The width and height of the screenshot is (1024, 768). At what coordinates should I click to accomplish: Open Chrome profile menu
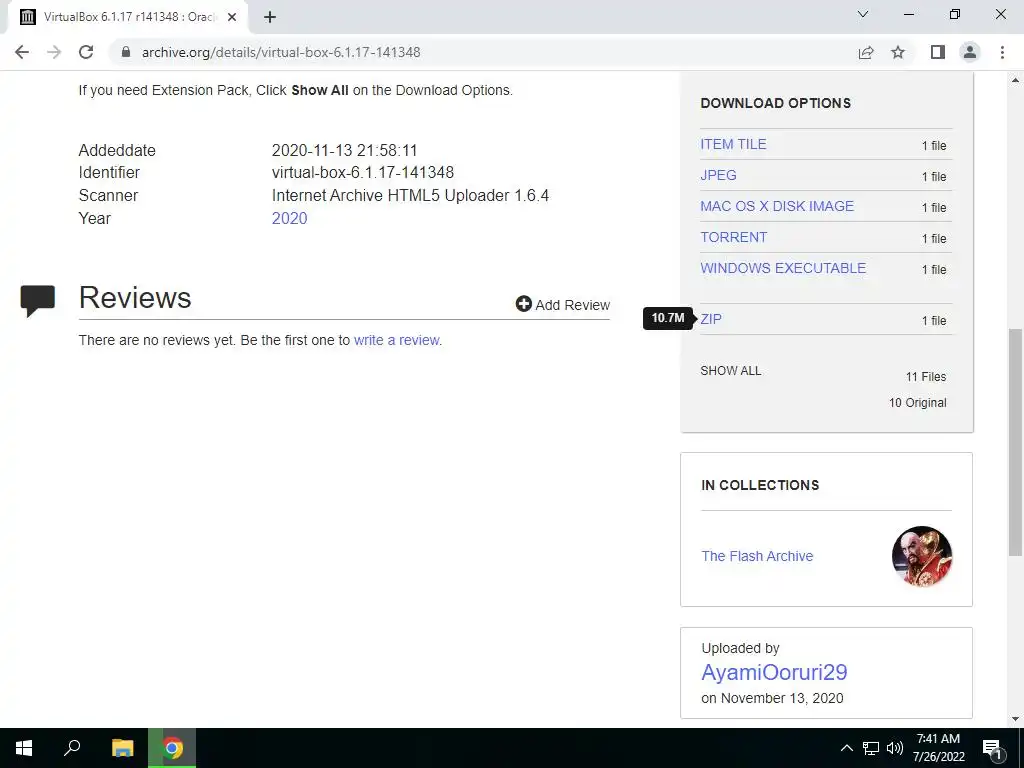[x=970, y=52]
